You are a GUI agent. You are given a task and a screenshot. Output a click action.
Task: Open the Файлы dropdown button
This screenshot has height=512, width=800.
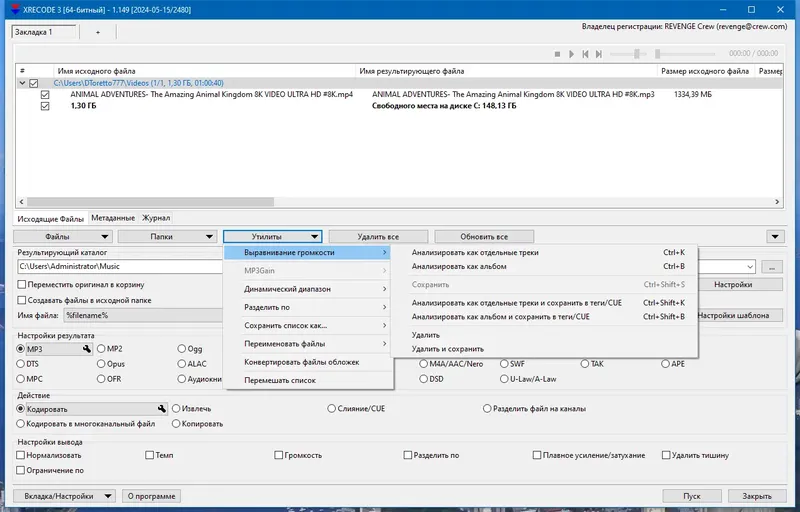tap(63, 237)
